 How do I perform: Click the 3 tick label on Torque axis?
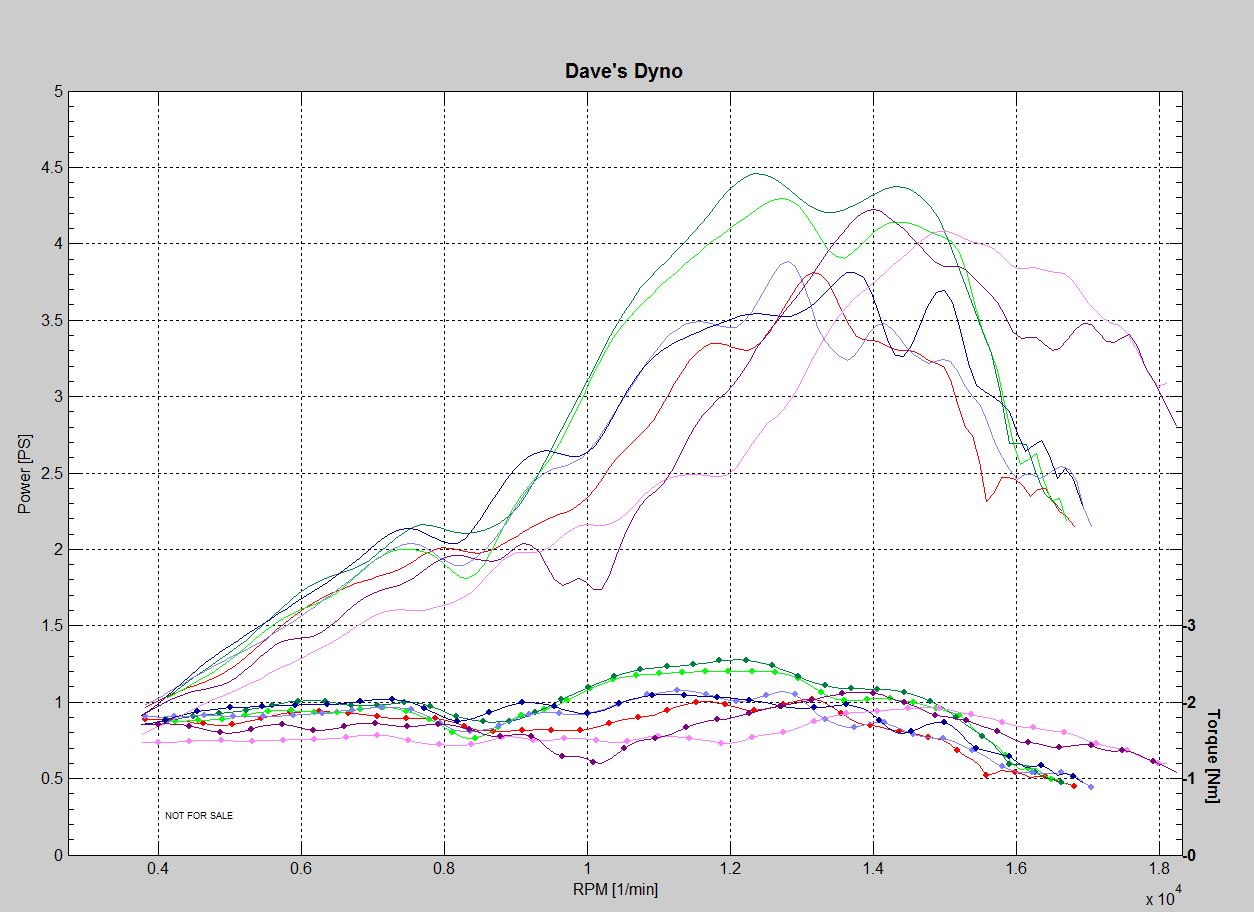(1190, 626)
